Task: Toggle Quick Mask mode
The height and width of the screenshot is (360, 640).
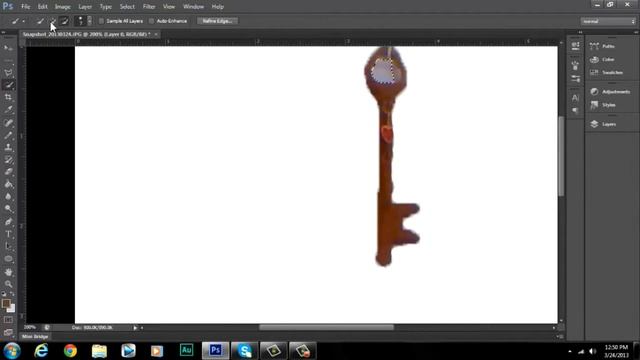Action: coord(8,320)
